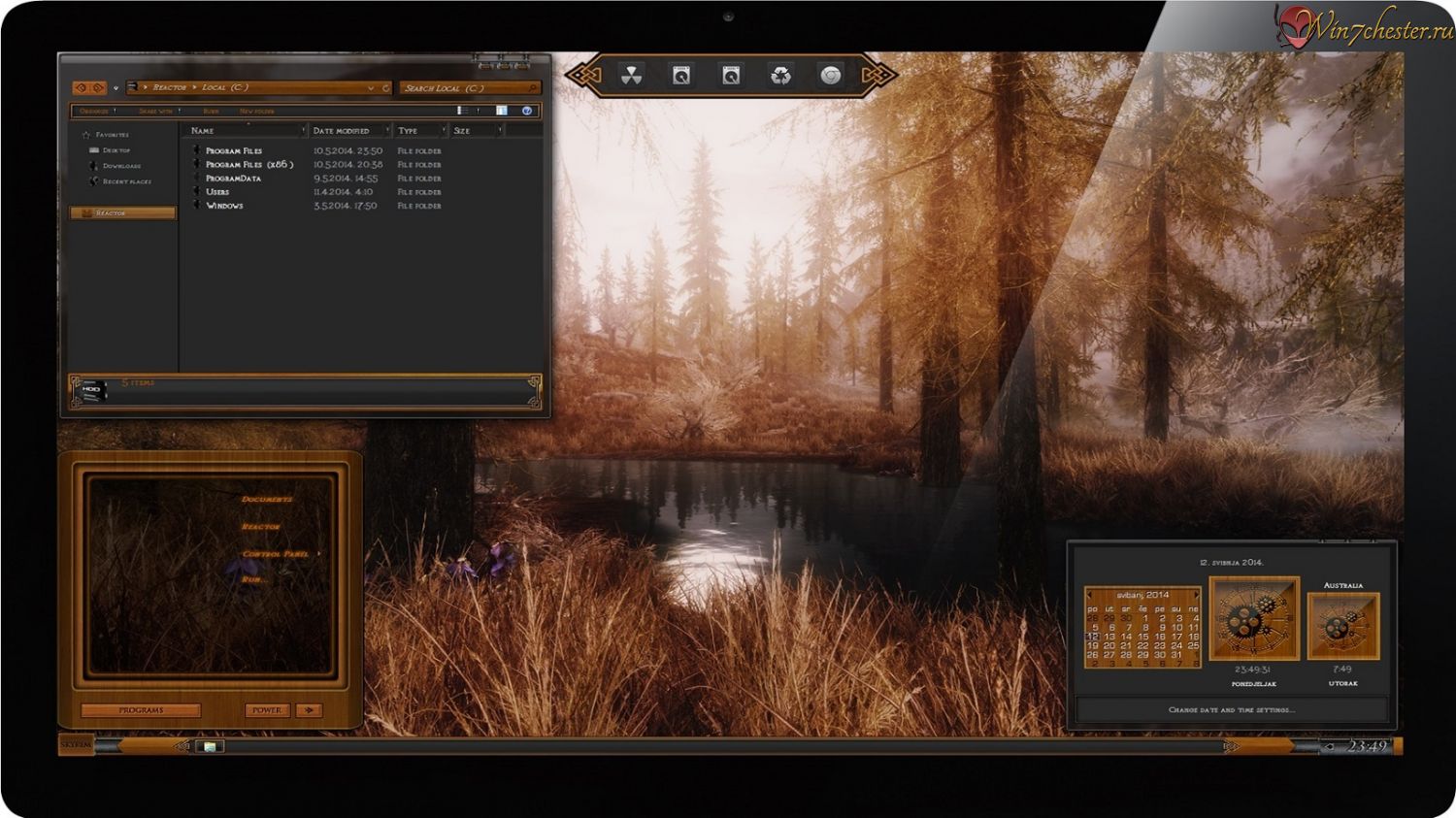
Task: Go to the previous month in the calendar
Action: (1090, 595)
